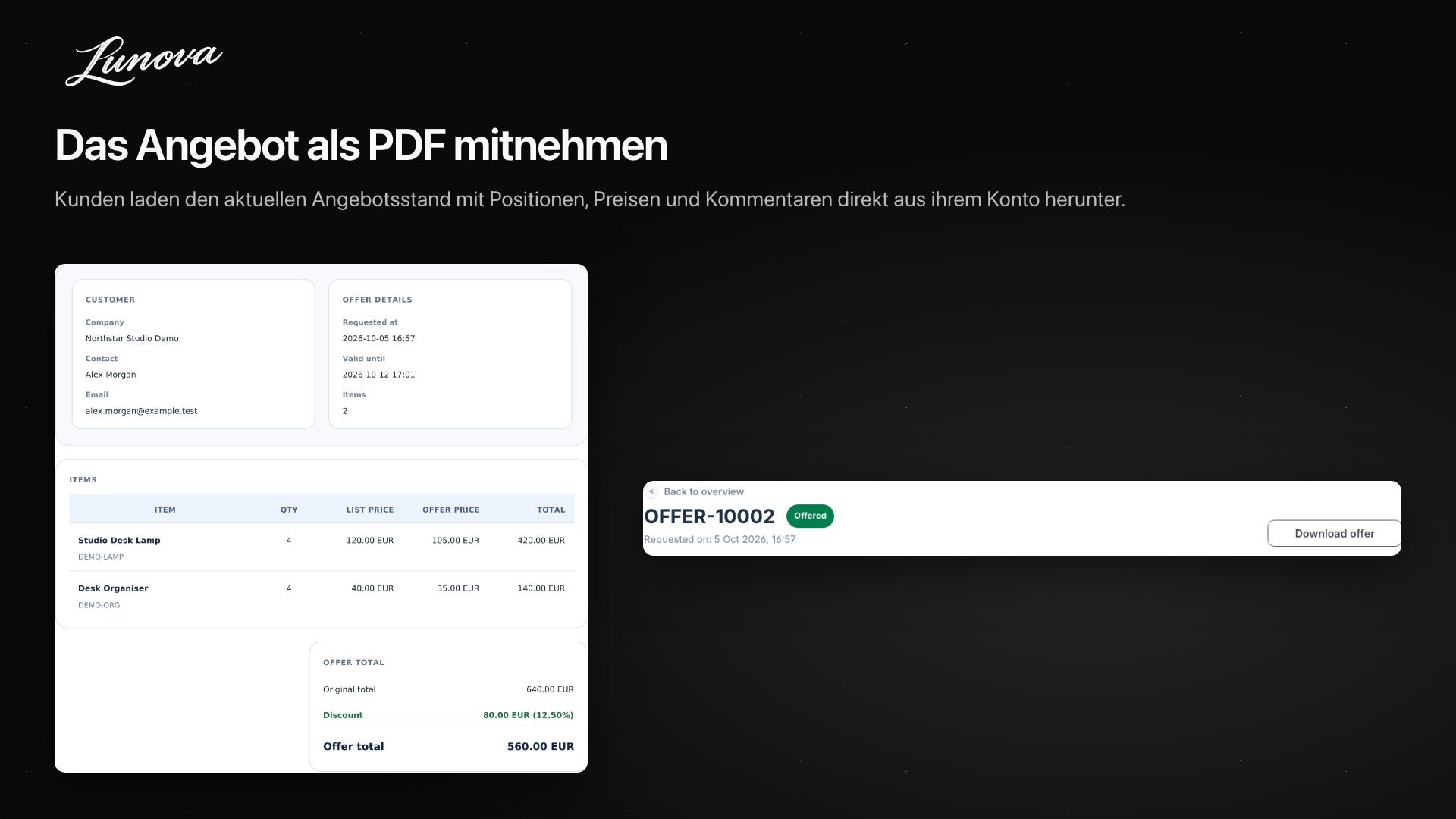Click the OFFER PRICE column header

450,510
